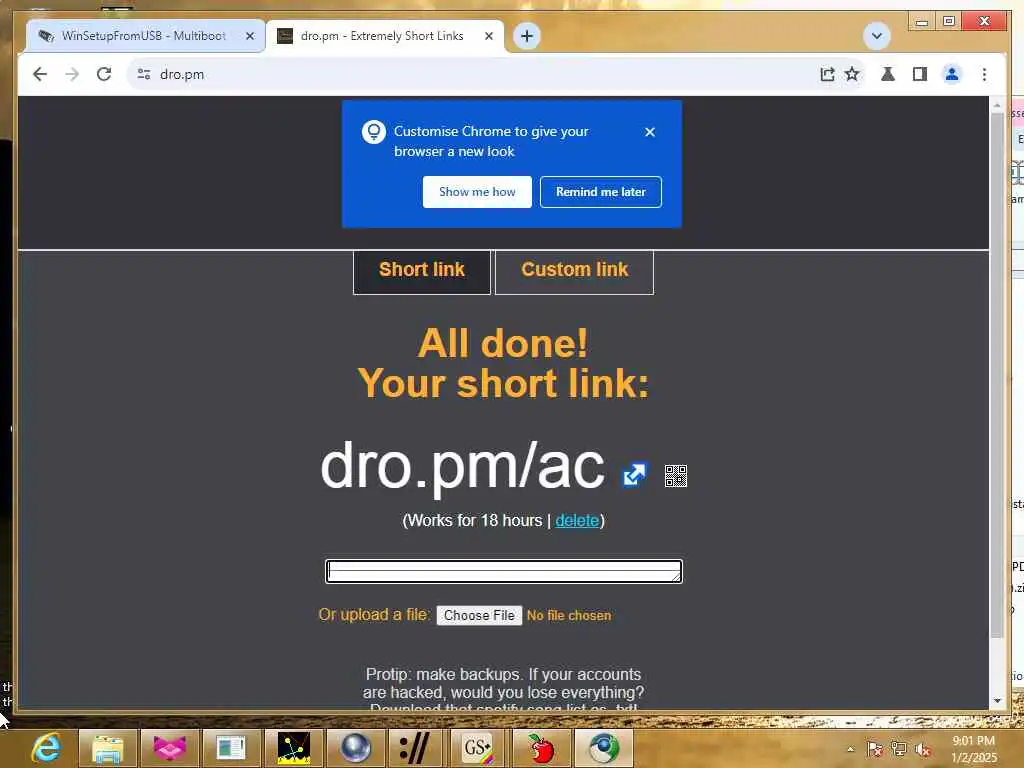
Task: Click scrollbar down arrow
Action: click(997, 701)
